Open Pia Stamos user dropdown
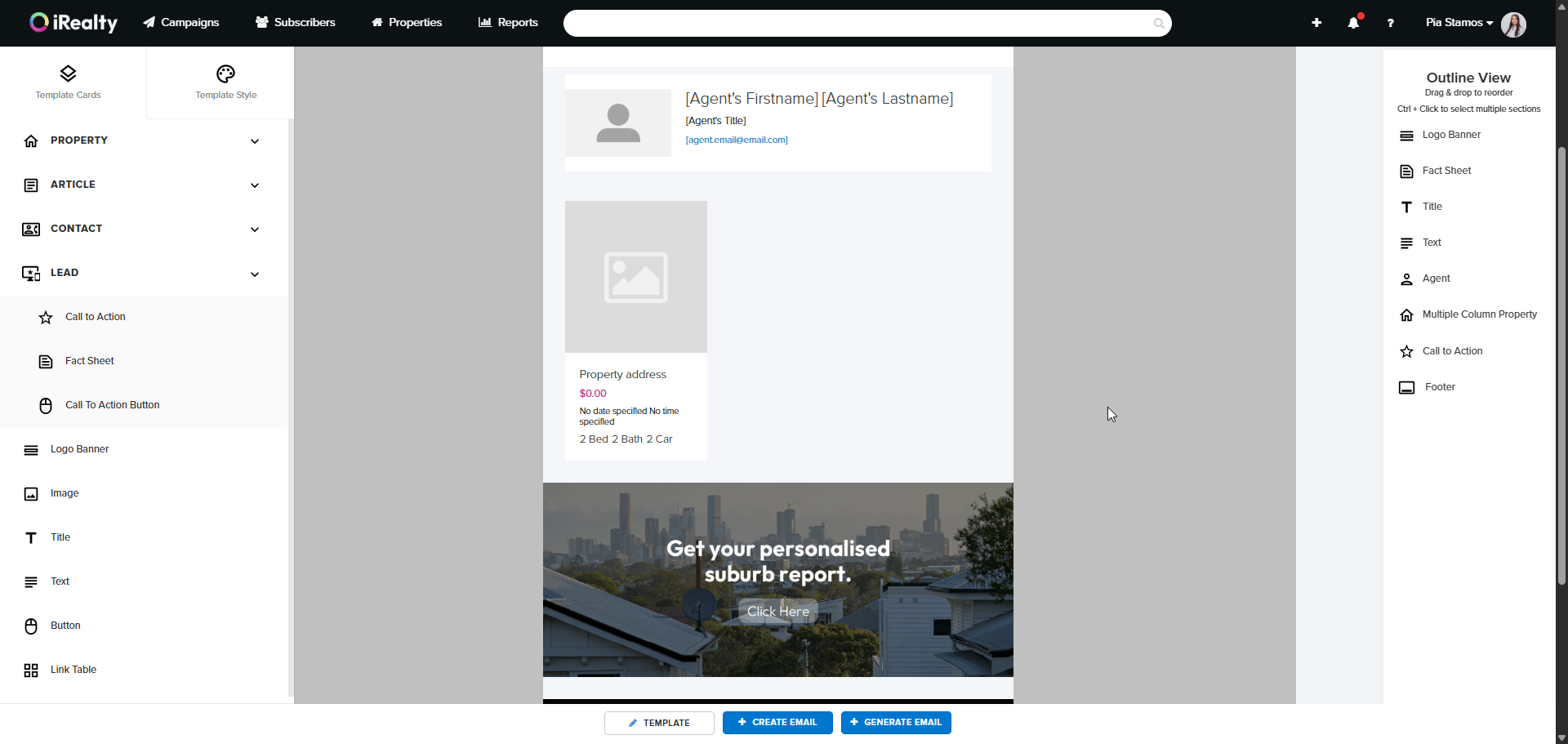 [1459, 23]
